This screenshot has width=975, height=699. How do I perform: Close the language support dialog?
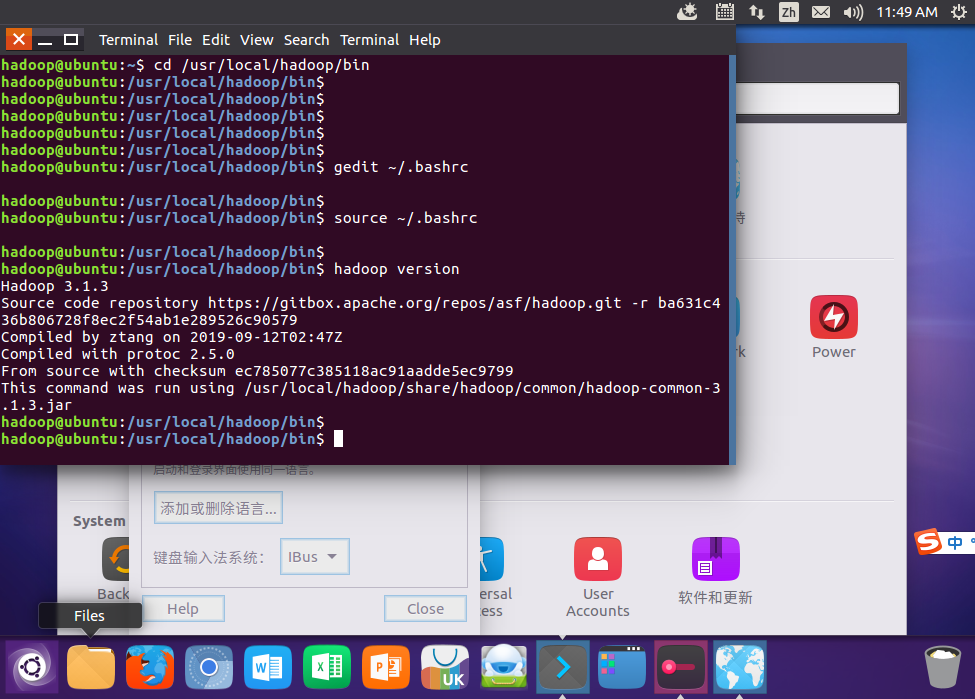(425, 609)
